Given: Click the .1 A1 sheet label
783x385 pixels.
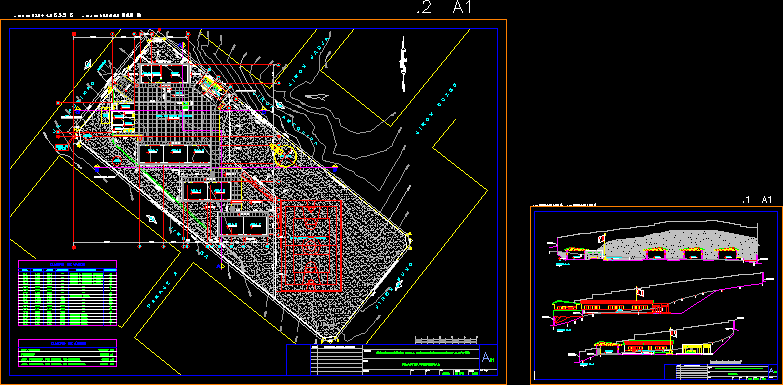Looking at the screenshot, I should coord(758,200).
